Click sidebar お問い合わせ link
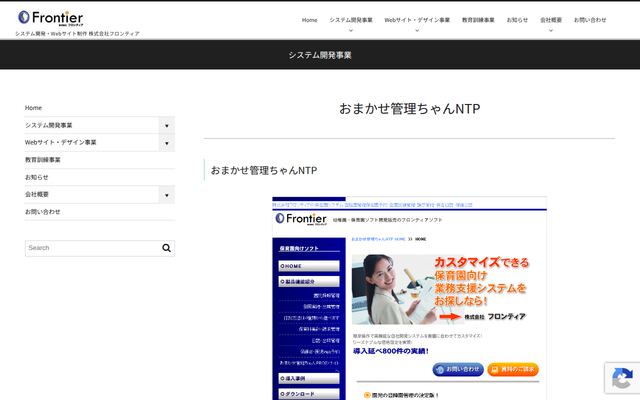Screen dimensions: 640x400 pyautogui.click(x=42, y=212)
